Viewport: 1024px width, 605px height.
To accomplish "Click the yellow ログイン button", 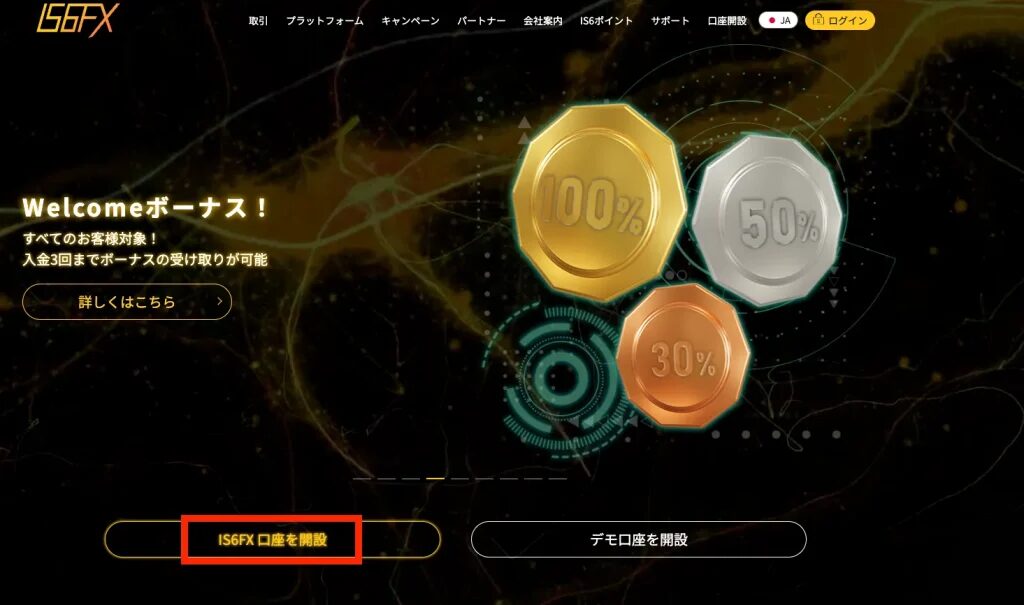I will pos(840,20).
